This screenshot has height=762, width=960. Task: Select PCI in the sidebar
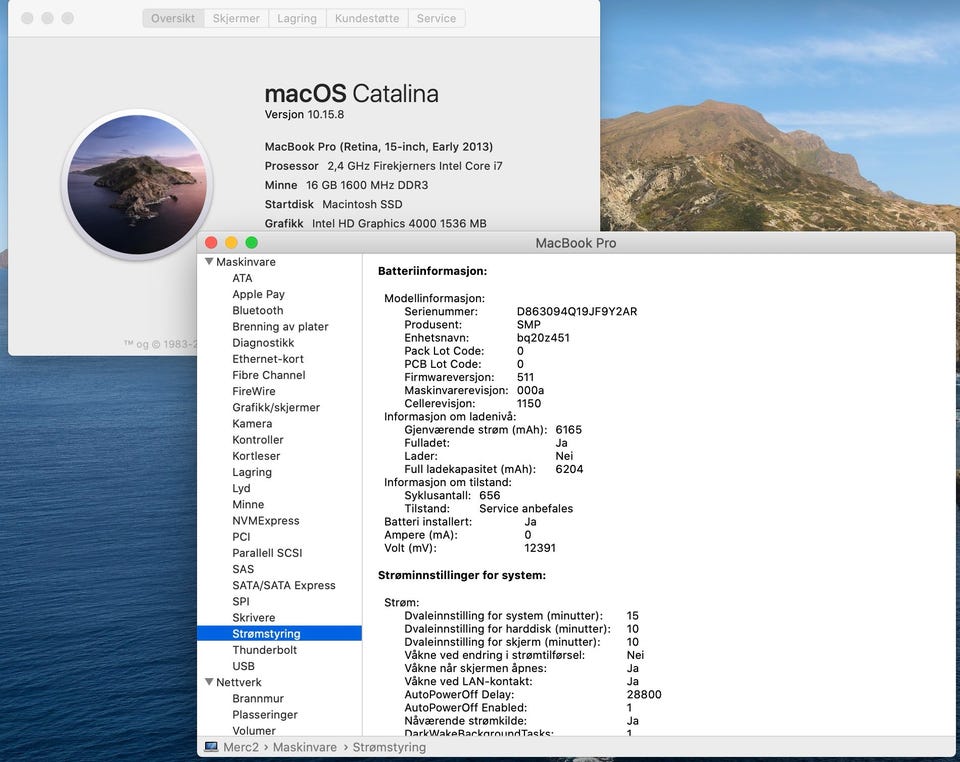[241, 537]
